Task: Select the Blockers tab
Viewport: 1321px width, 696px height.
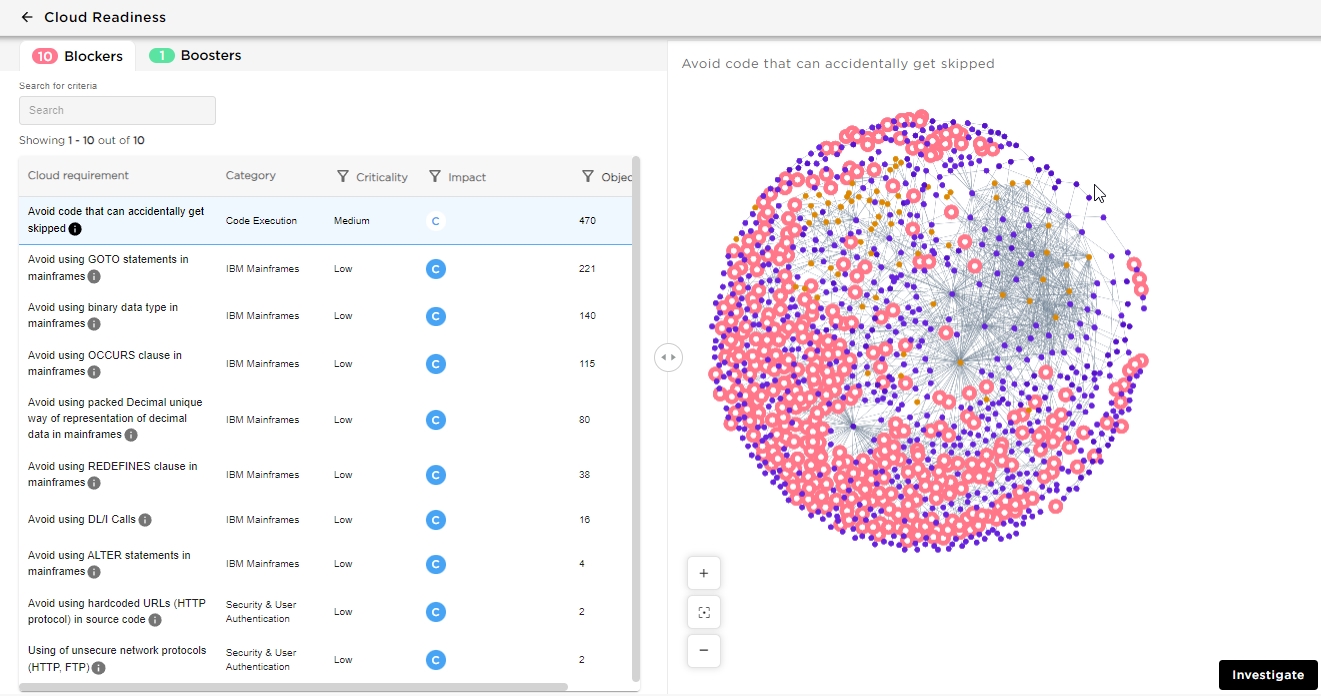Action: point(78,56)
